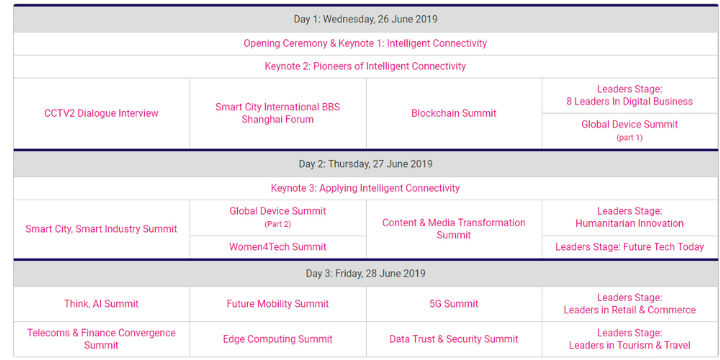Select the Think, AI Summit link

pos(101,304)
